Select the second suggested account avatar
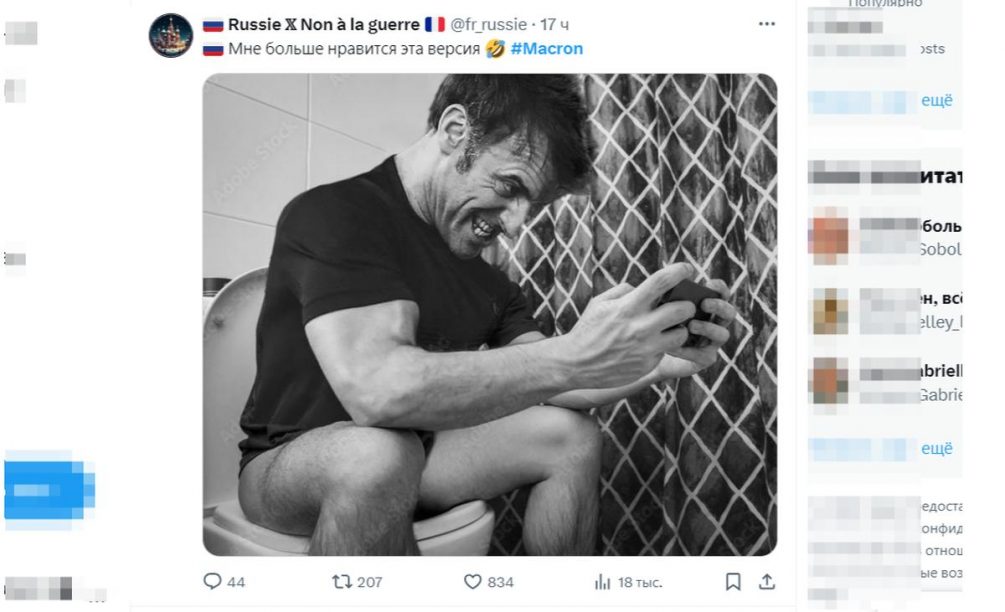The width and height of the screenshot is (1005, 612). [829, 310]
